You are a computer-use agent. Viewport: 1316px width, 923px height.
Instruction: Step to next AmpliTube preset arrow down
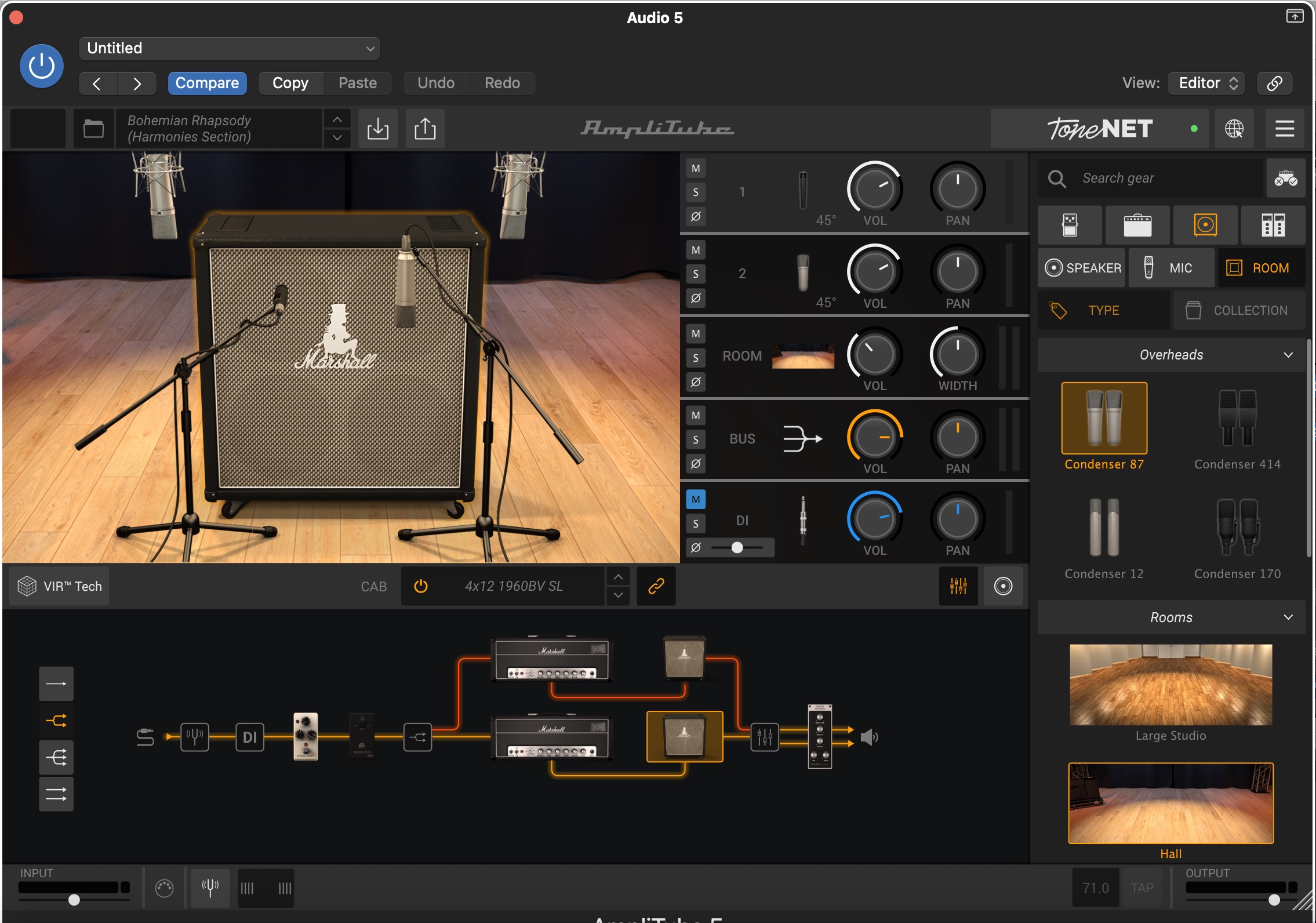pyautogui.click(x=337, y=138)
